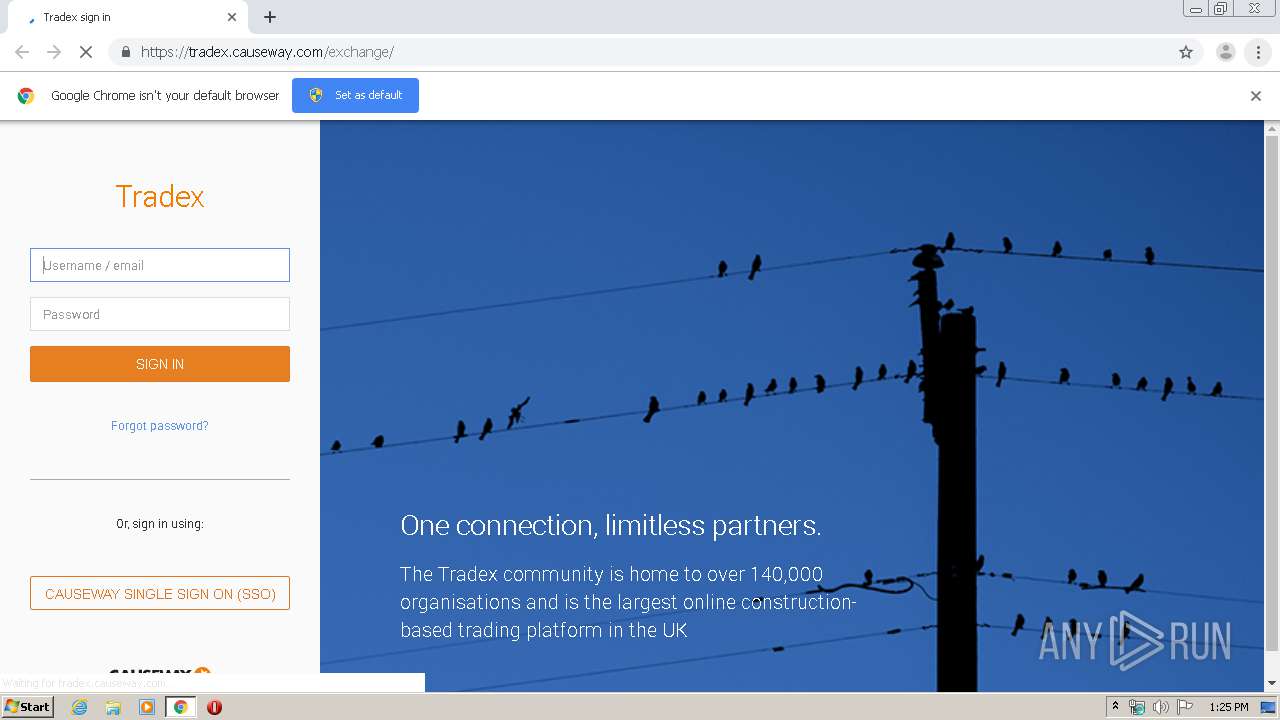Bookmark this page with star

tap(1186, 52)
